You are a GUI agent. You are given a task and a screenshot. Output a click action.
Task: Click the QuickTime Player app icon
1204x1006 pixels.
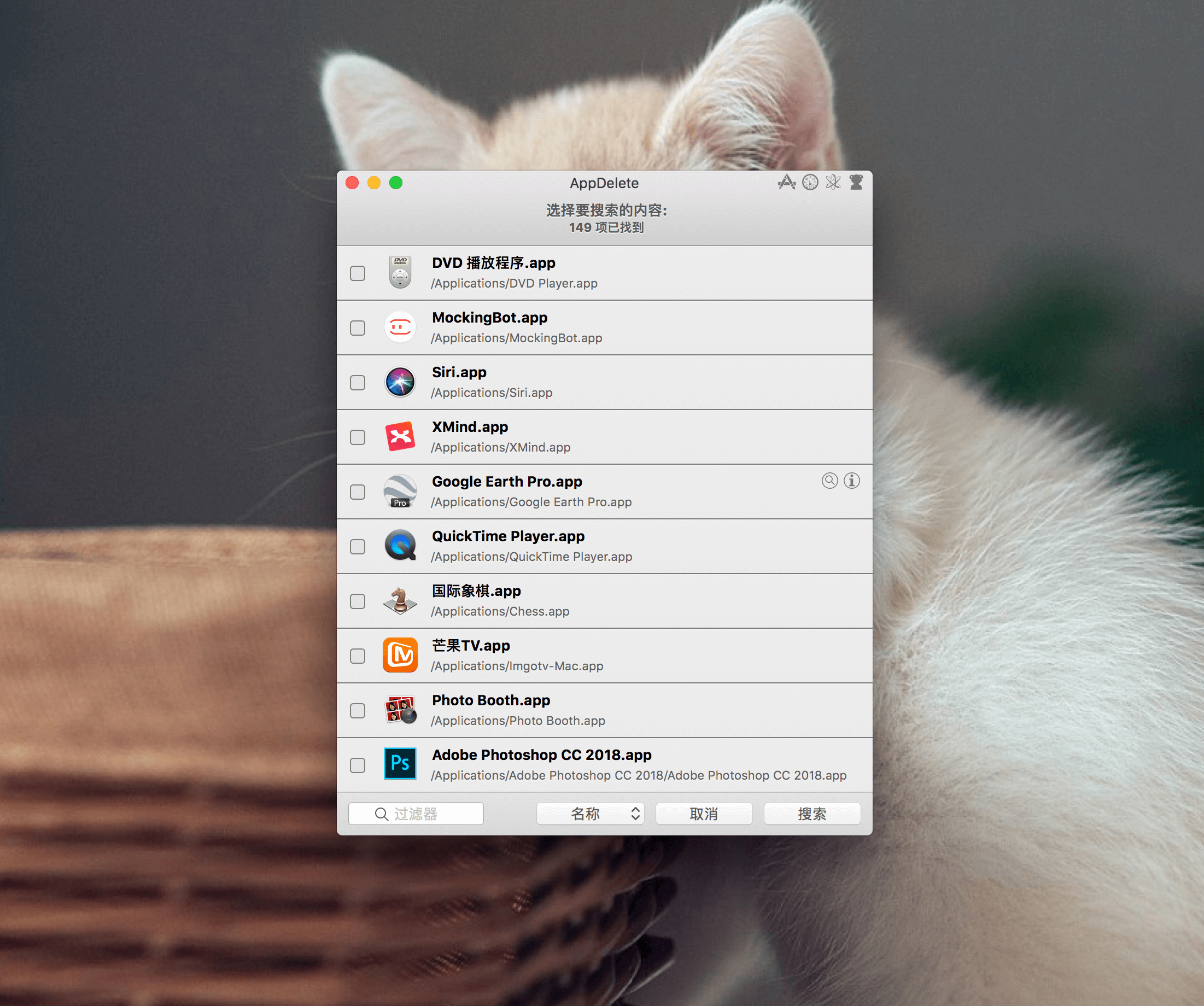pos(400,546)
